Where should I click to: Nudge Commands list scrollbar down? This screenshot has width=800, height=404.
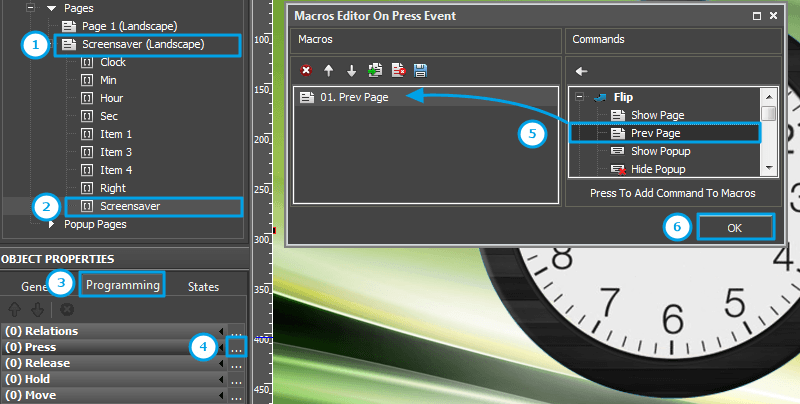point(769,168)
